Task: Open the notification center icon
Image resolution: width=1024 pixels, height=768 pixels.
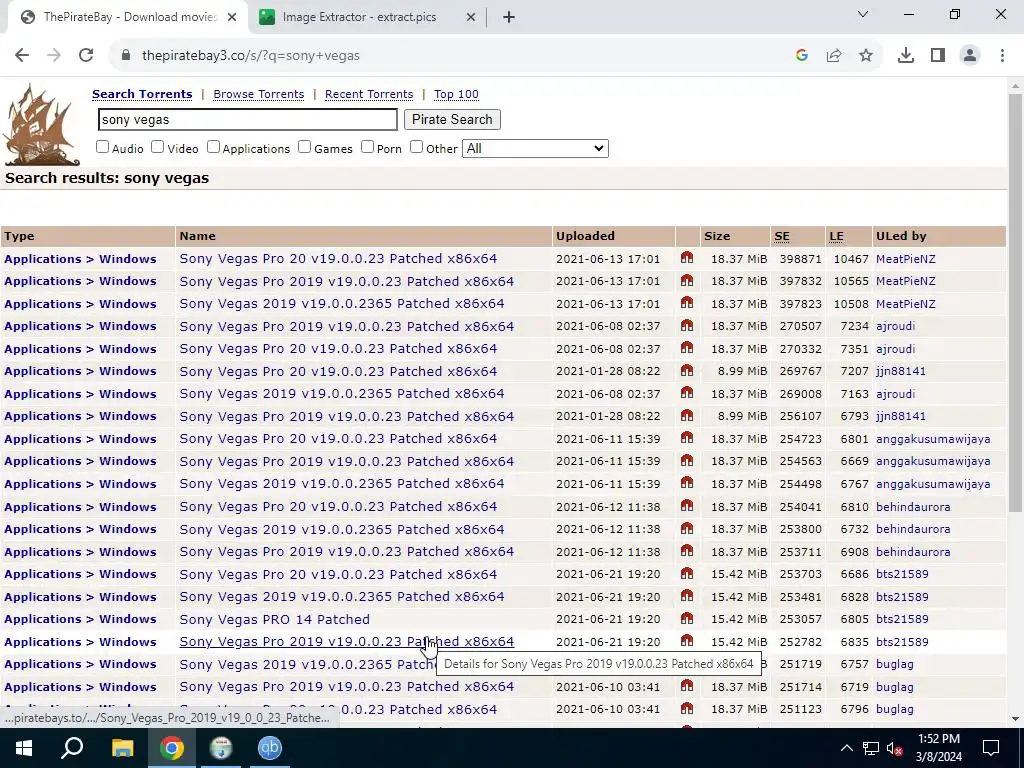Action: 991,748
